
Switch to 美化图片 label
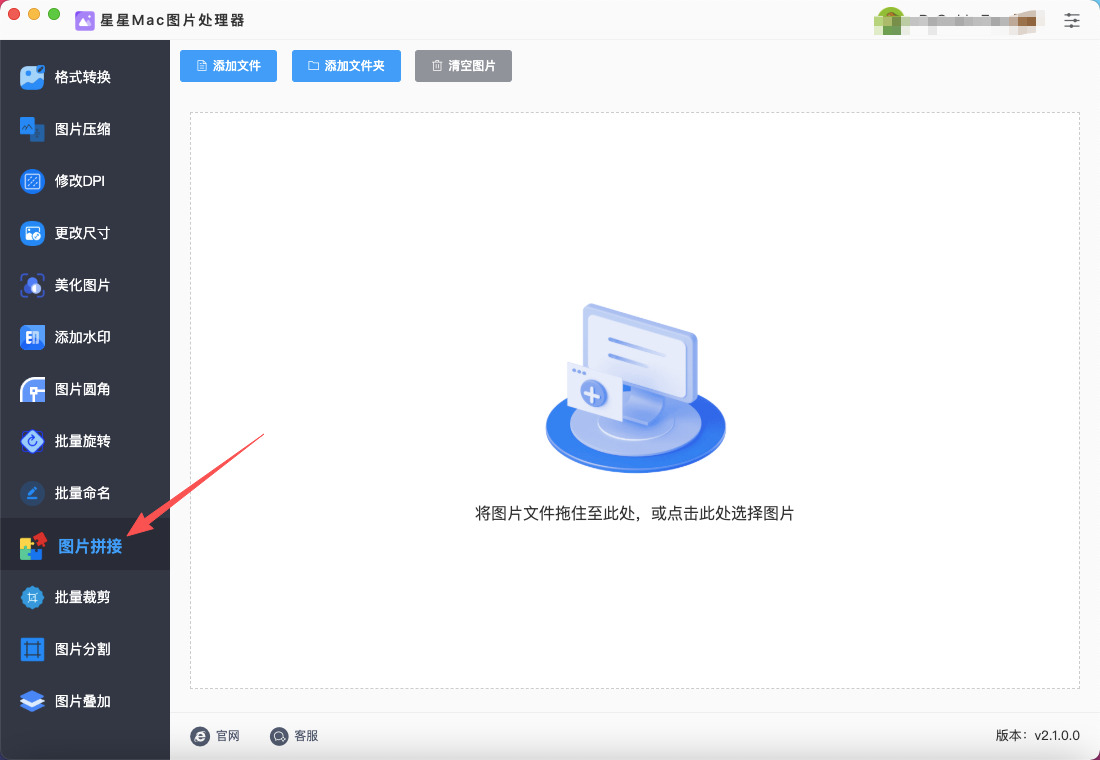[83, 285]
